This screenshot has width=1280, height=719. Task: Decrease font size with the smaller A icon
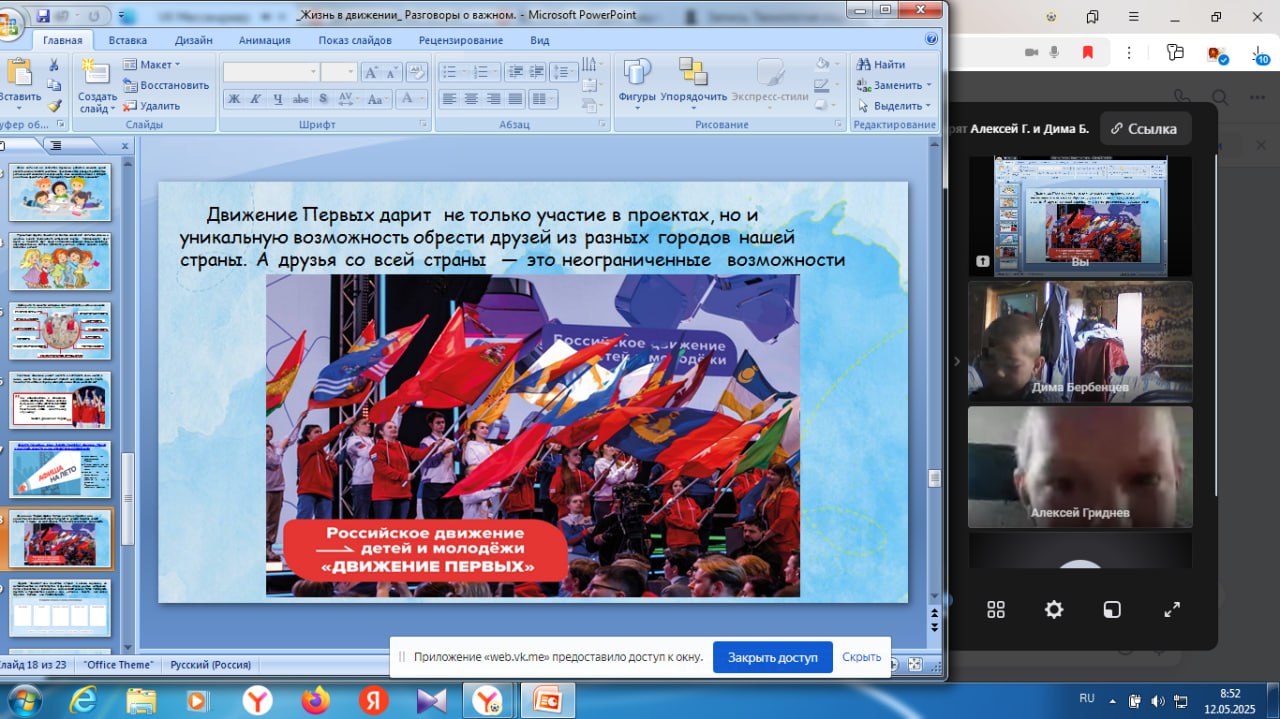pos(392,72)
